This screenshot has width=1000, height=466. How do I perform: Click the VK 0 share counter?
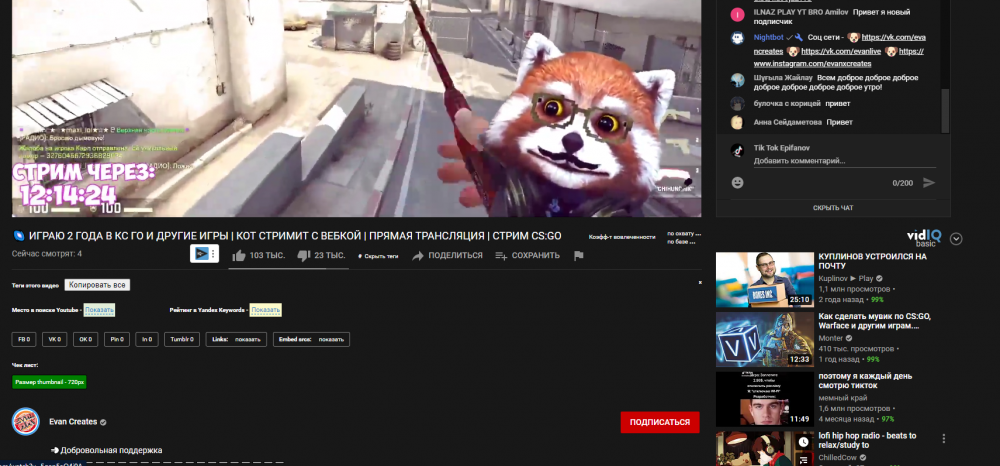click(x=55, y=339)
